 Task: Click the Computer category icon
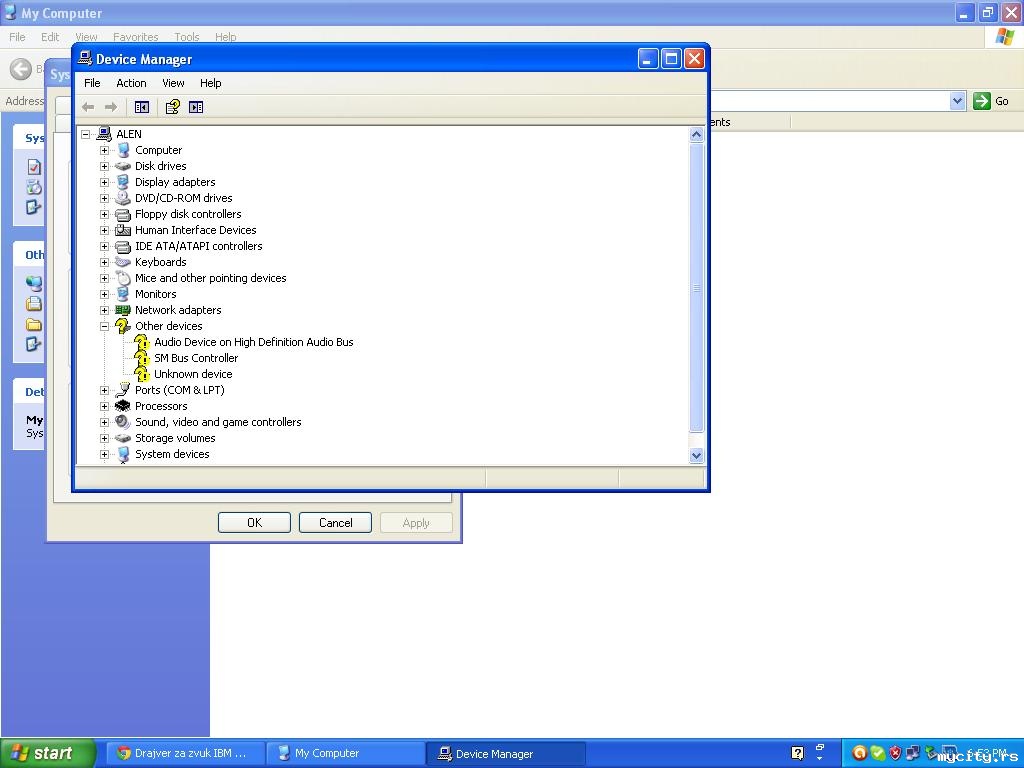[x=123, y=150]
